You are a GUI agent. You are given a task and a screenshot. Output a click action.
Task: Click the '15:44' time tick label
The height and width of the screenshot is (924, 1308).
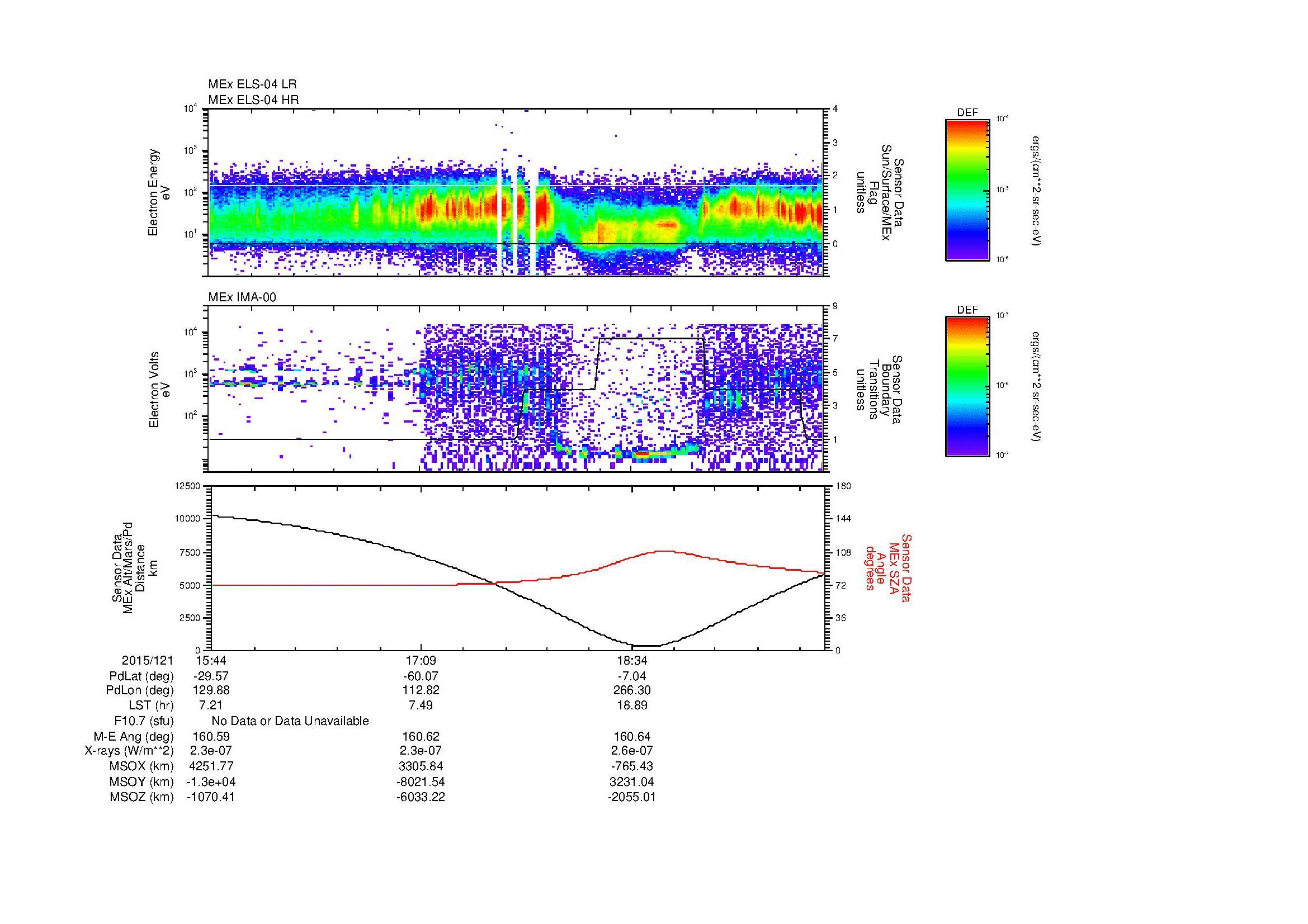coord(211,661)
